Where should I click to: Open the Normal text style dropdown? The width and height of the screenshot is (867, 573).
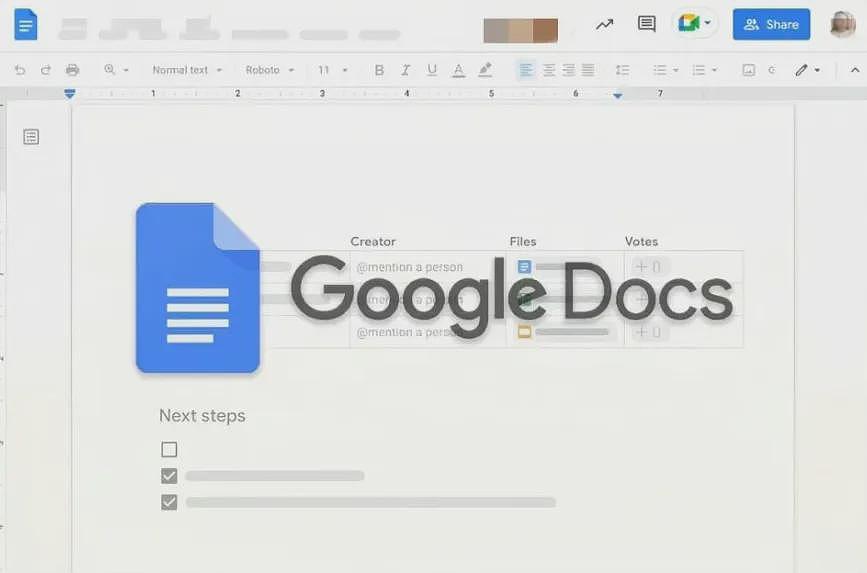pyautogui.click(x=187, y=70)
